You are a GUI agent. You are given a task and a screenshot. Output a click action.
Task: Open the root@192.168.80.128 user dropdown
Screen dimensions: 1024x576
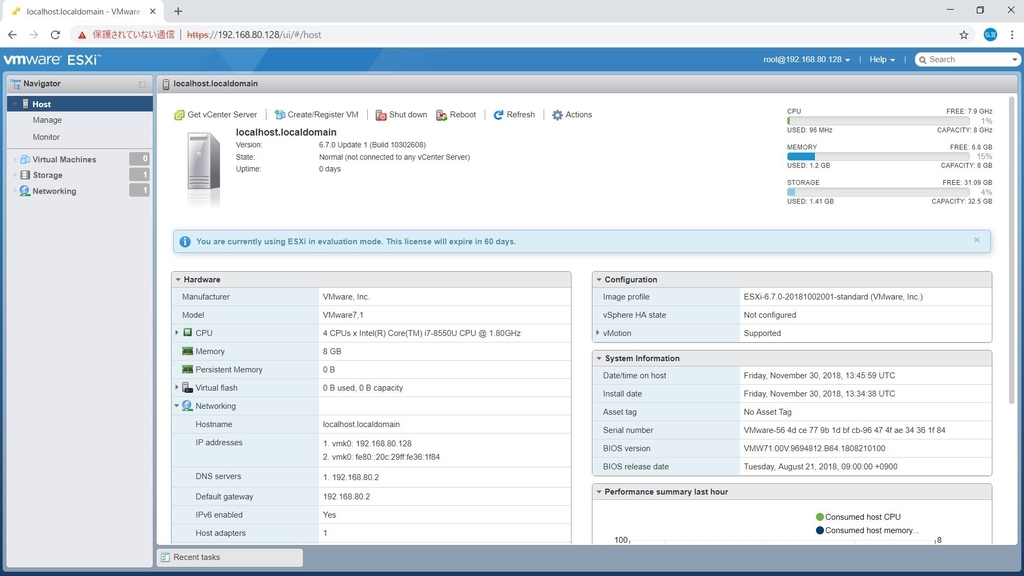point(807,59)
